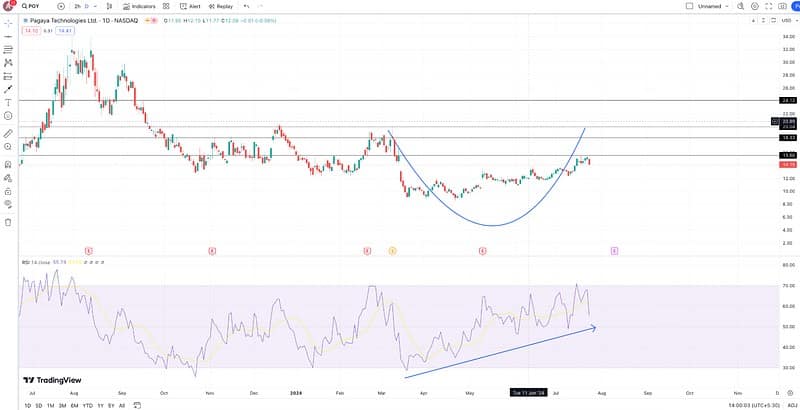
Task: Toggle the layout checkbox next to Unnamed
Action: [689, 6]
